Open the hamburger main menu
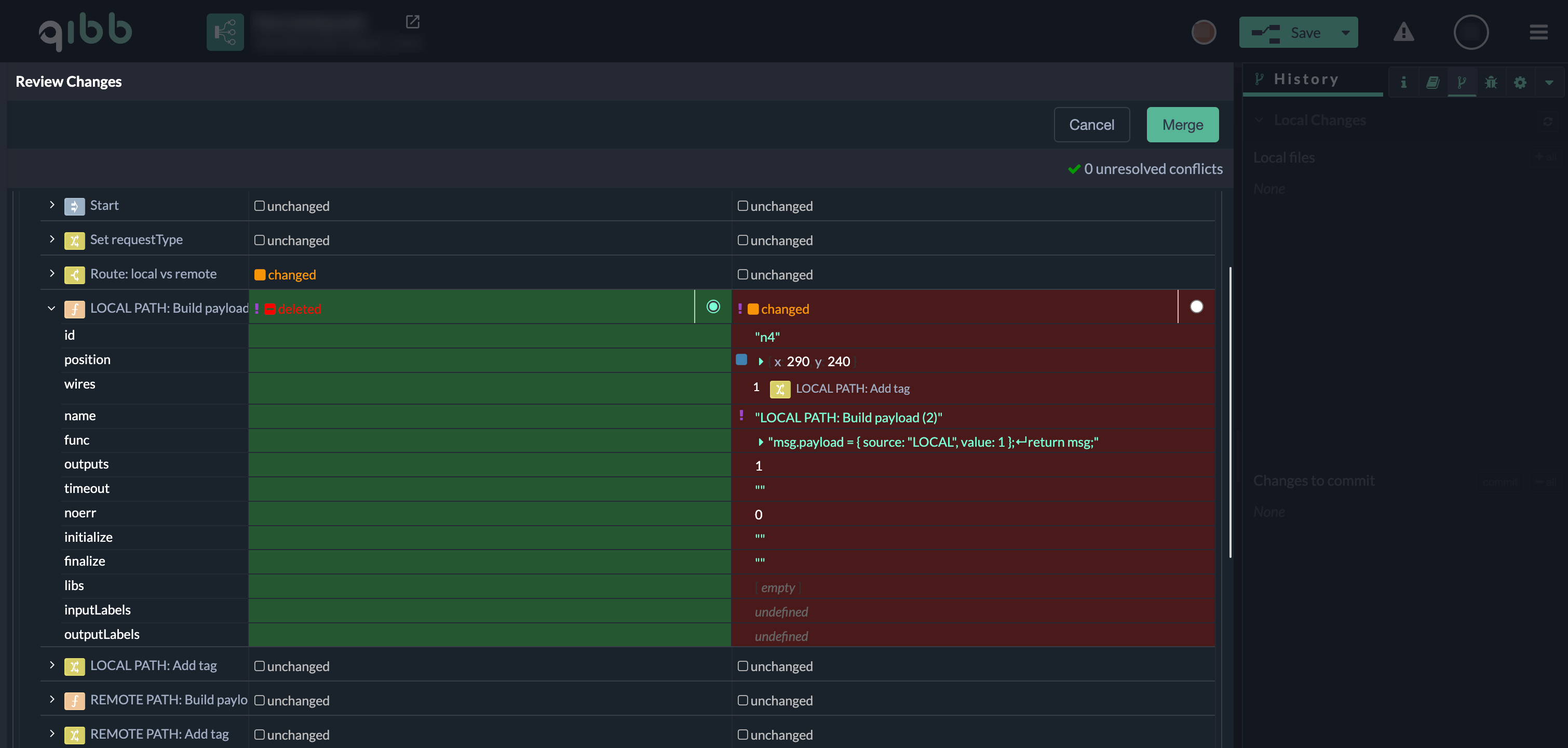The width and height of the screenshot is (1568, 748). [x=1538, y=32]
